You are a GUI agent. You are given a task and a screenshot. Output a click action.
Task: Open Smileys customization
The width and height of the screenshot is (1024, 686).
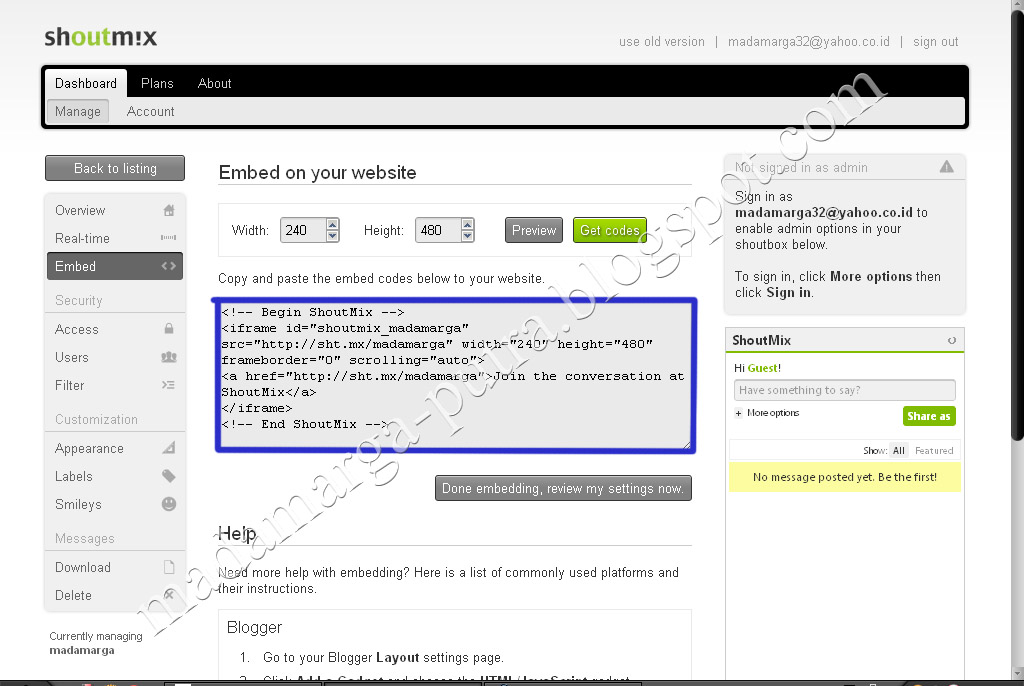tap(115, 504)
